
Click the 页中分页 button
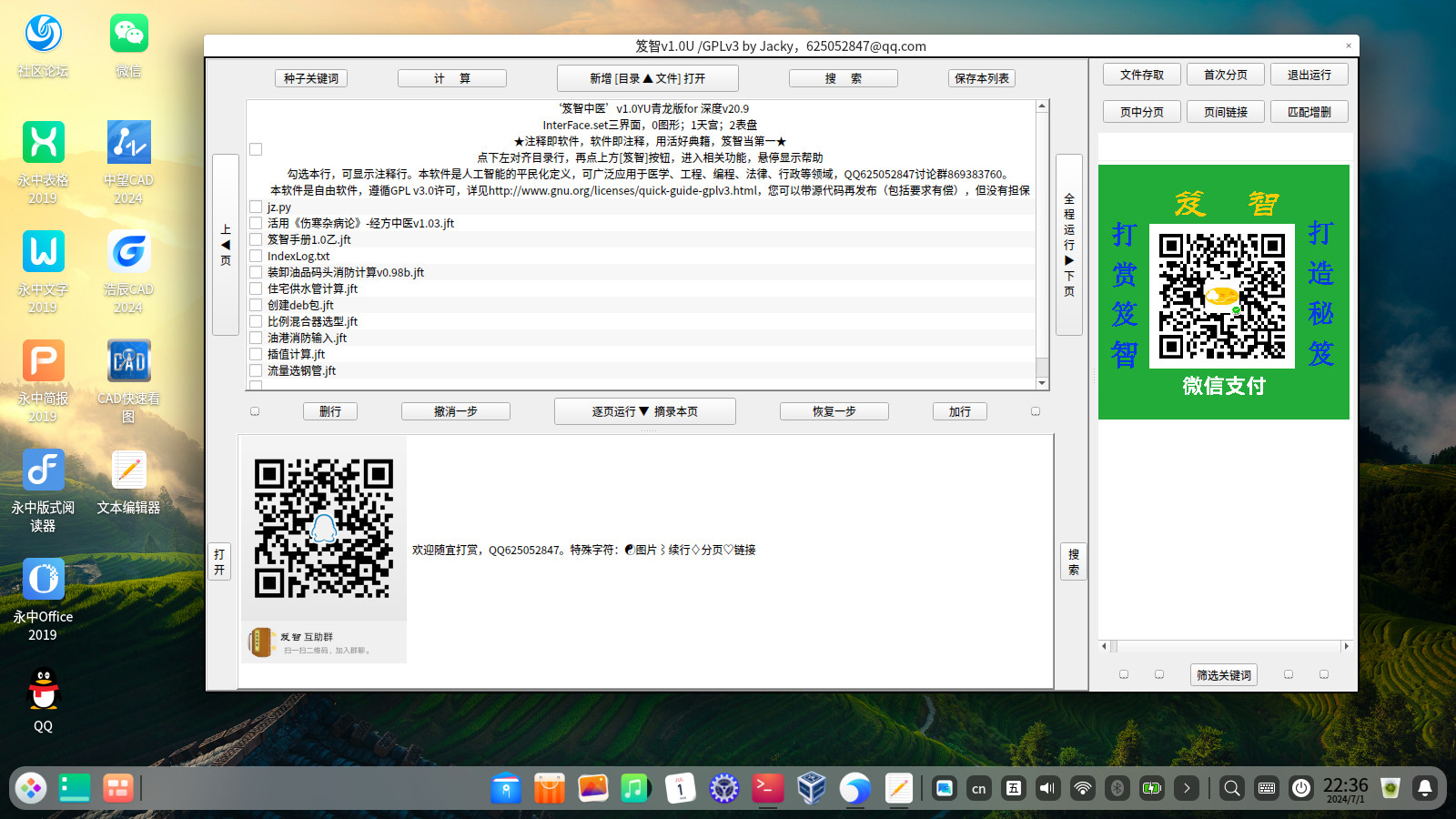[x=1142, y=112]
